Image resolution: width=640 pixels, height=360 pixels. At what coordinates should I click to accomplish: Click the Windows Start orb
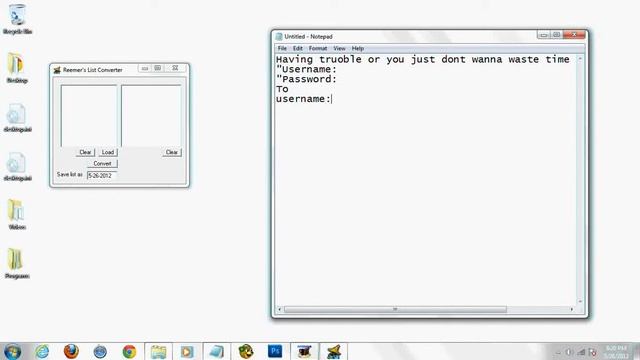pyautogui.click(x=12, y=351)
